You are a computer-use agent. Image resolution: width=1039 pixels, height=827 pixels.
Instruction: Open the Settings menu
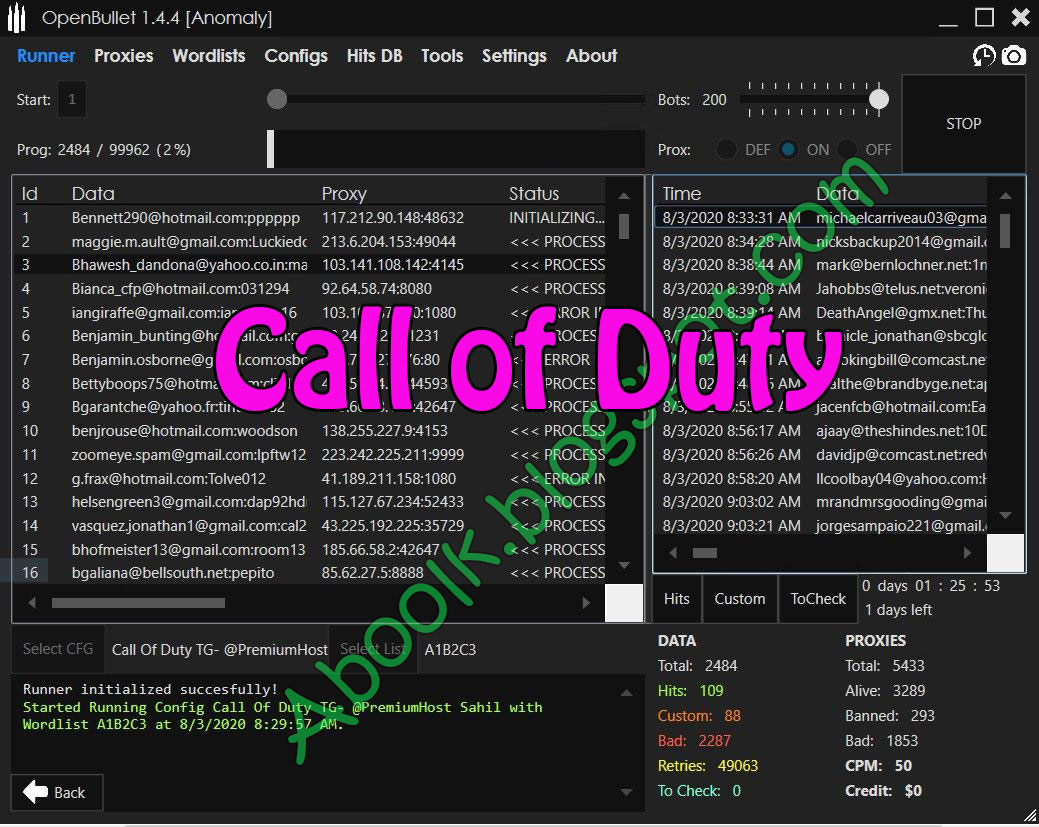514,56
